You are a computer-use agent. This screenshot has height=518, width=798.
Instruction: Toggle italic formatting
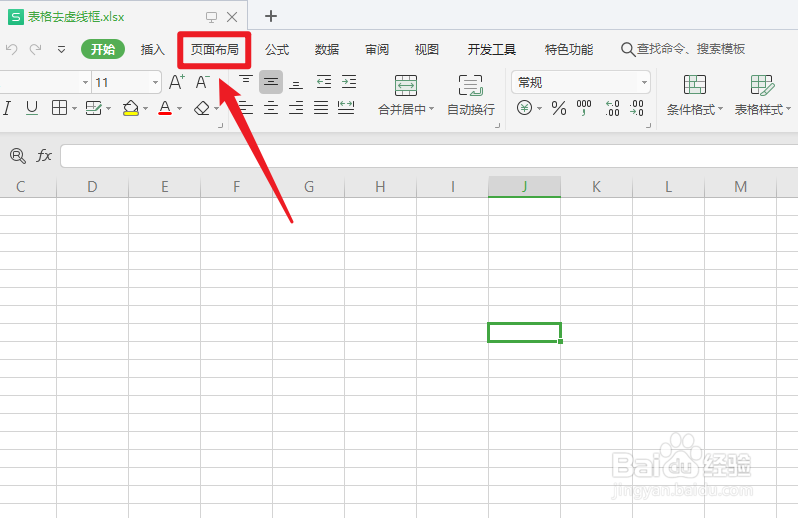click(x=7, y=108)
